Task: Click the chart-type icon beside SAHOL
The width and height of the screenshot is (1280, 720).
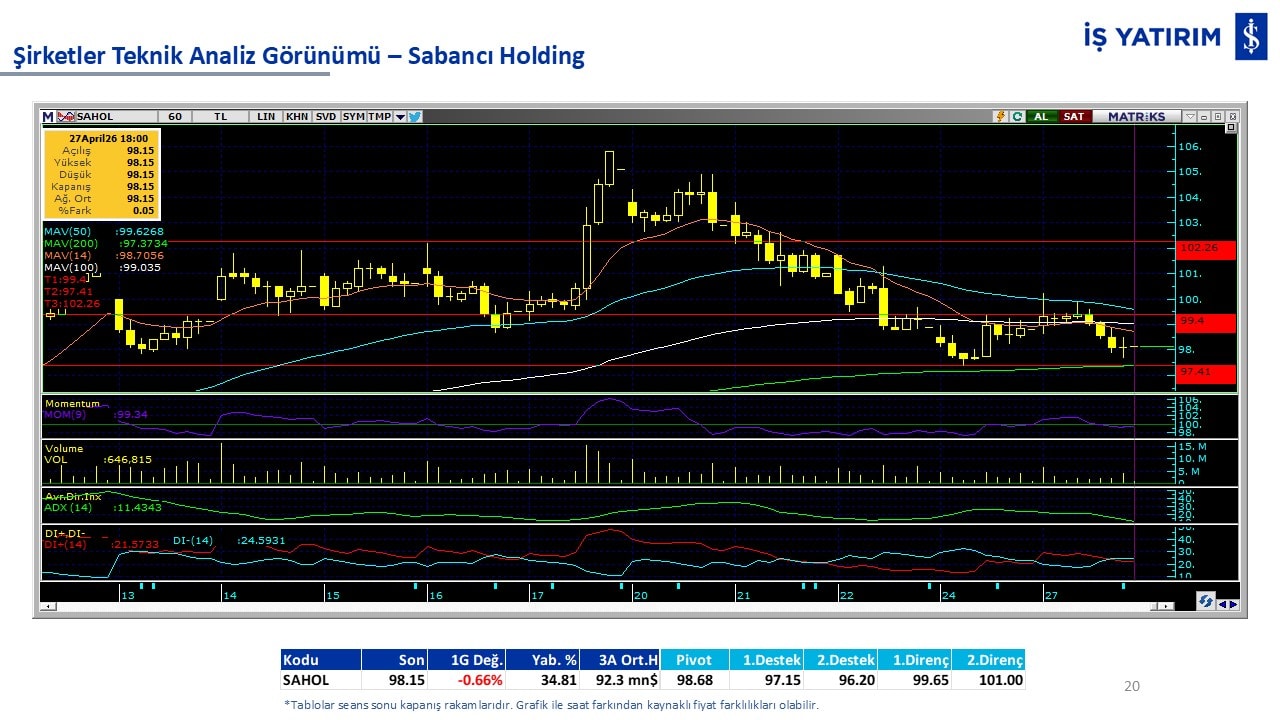Action: [66, 116]
